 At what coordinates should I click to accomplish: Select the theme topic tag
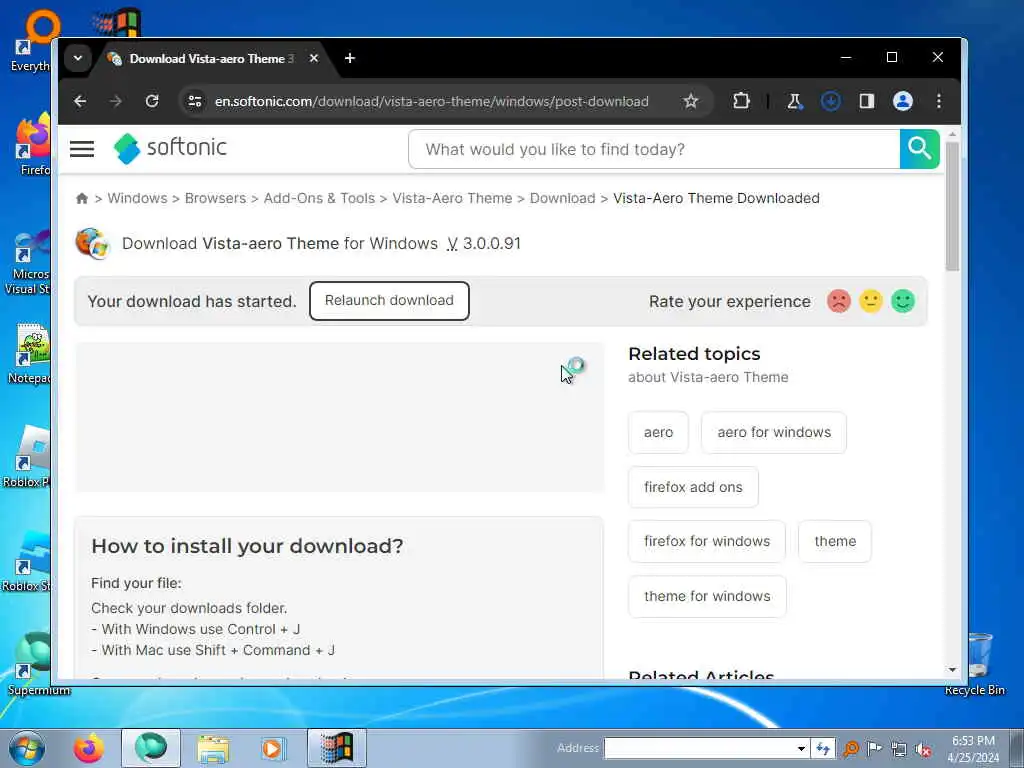tap(835, 541)
